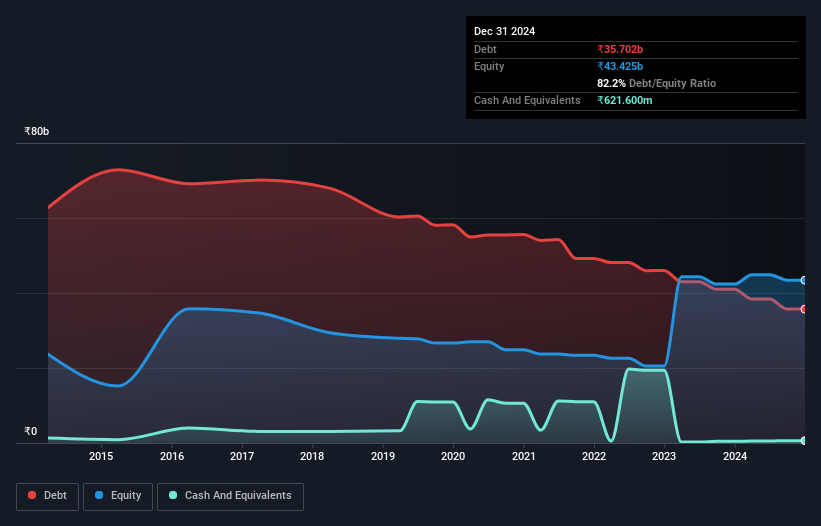
Task: Click the 2016 x-axis label
Action: pos(172,456)
